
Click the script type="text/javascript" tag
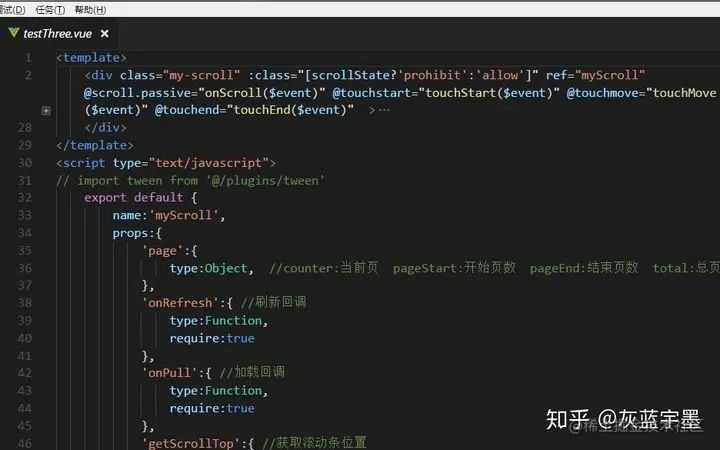tap(166, 163)
